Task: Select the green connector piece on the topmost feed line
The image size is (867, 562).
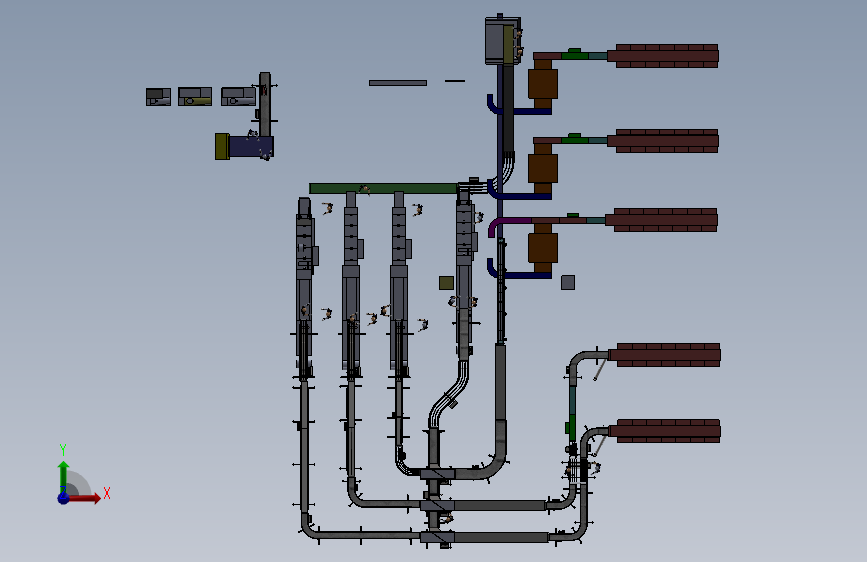Action: point(574,54)
